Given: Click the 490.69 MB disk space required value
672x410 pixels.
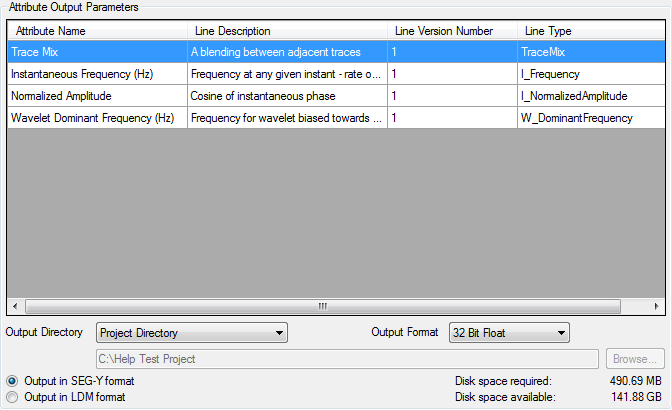Looking at the screenshot, I should tap(636, 381).
